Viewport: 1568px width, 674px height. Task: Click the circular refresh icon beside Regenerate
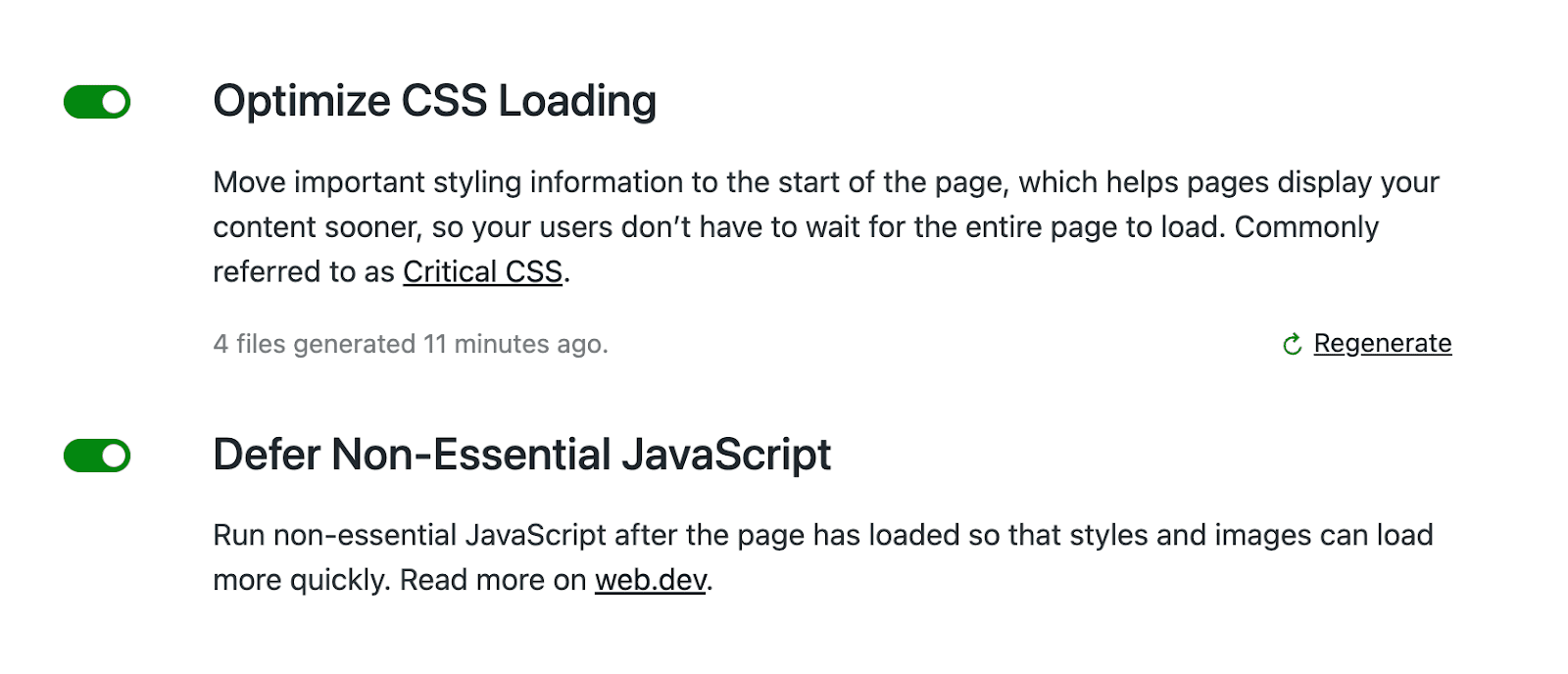tap(1293, 344)
